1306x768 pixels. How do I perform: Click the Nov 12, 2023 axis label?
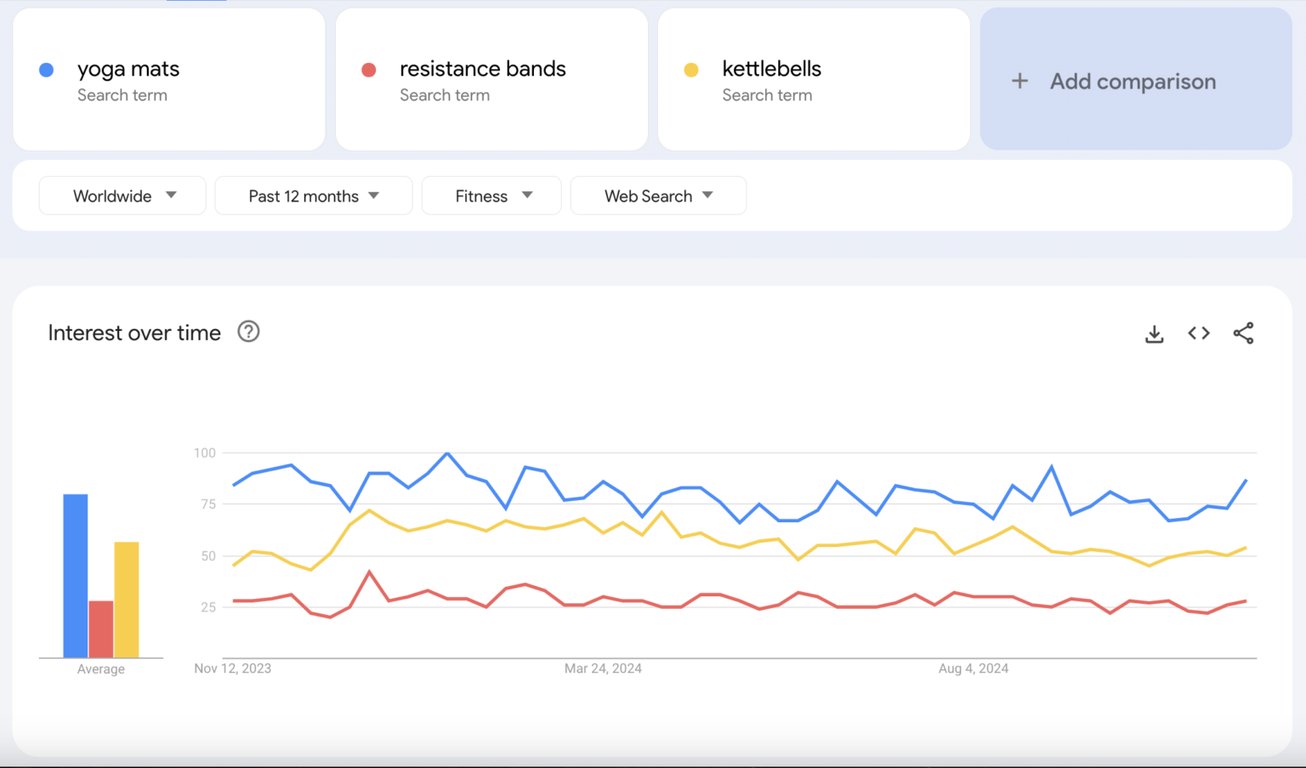tap(232, 668)
